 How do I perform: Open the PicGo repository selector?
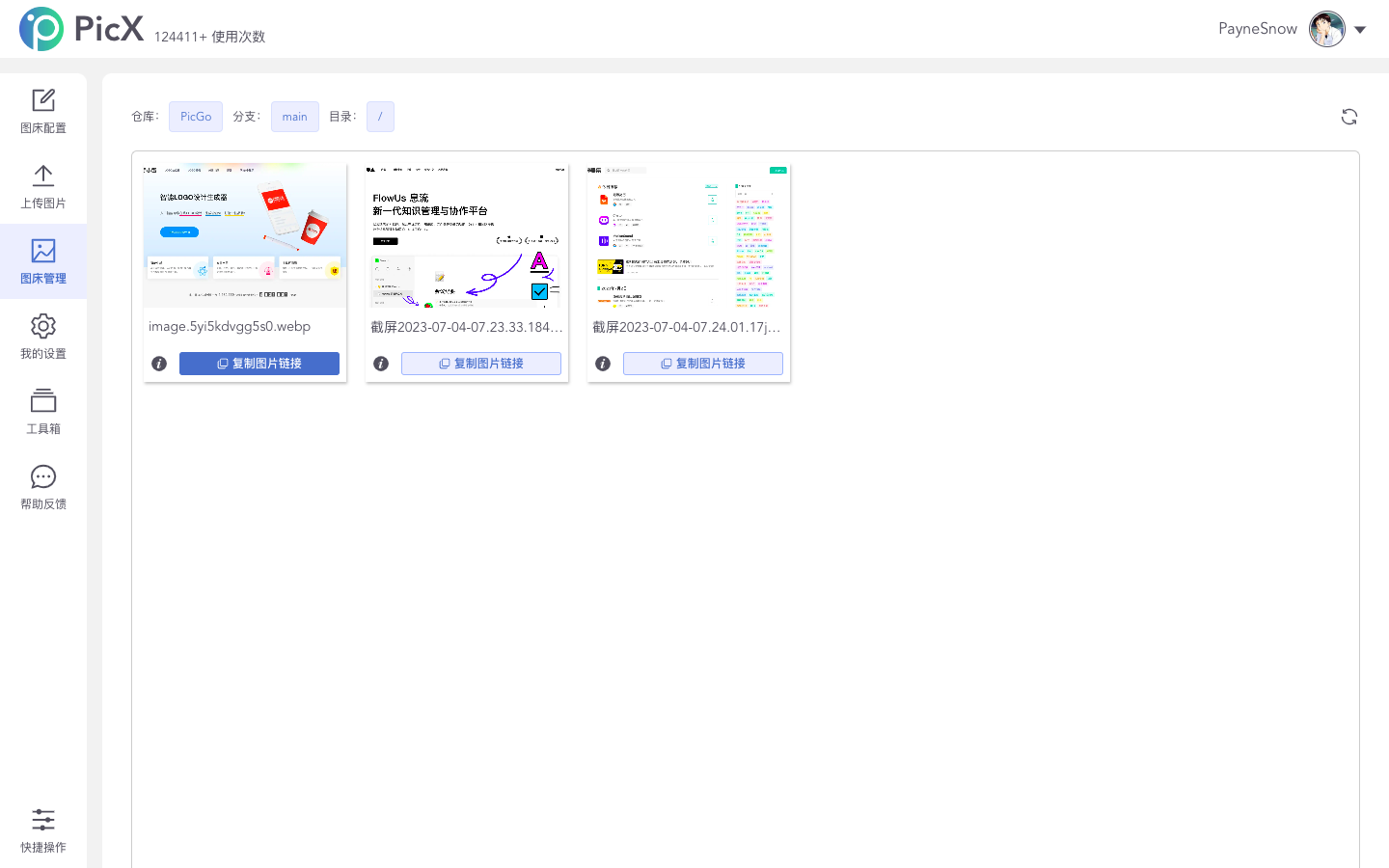[195, 116]
